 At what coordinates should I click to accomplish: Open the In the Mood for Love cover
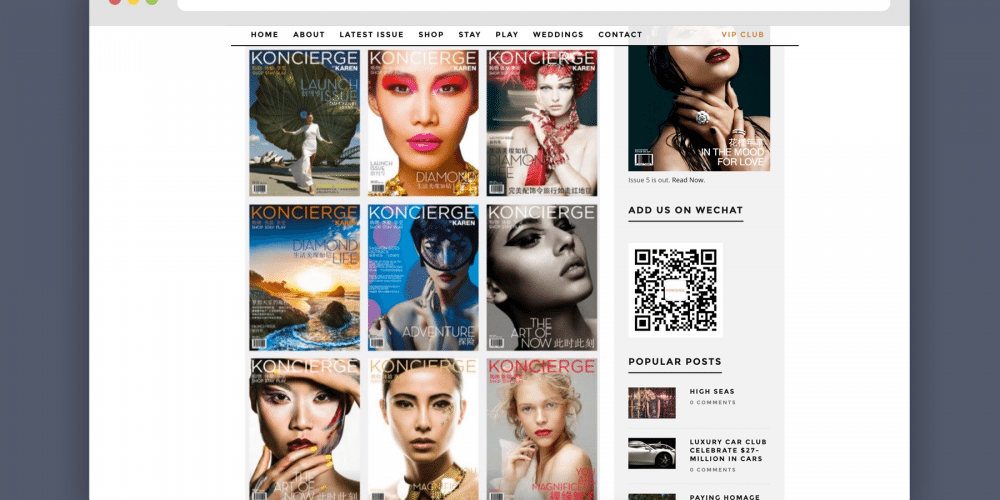coord(699,100)
